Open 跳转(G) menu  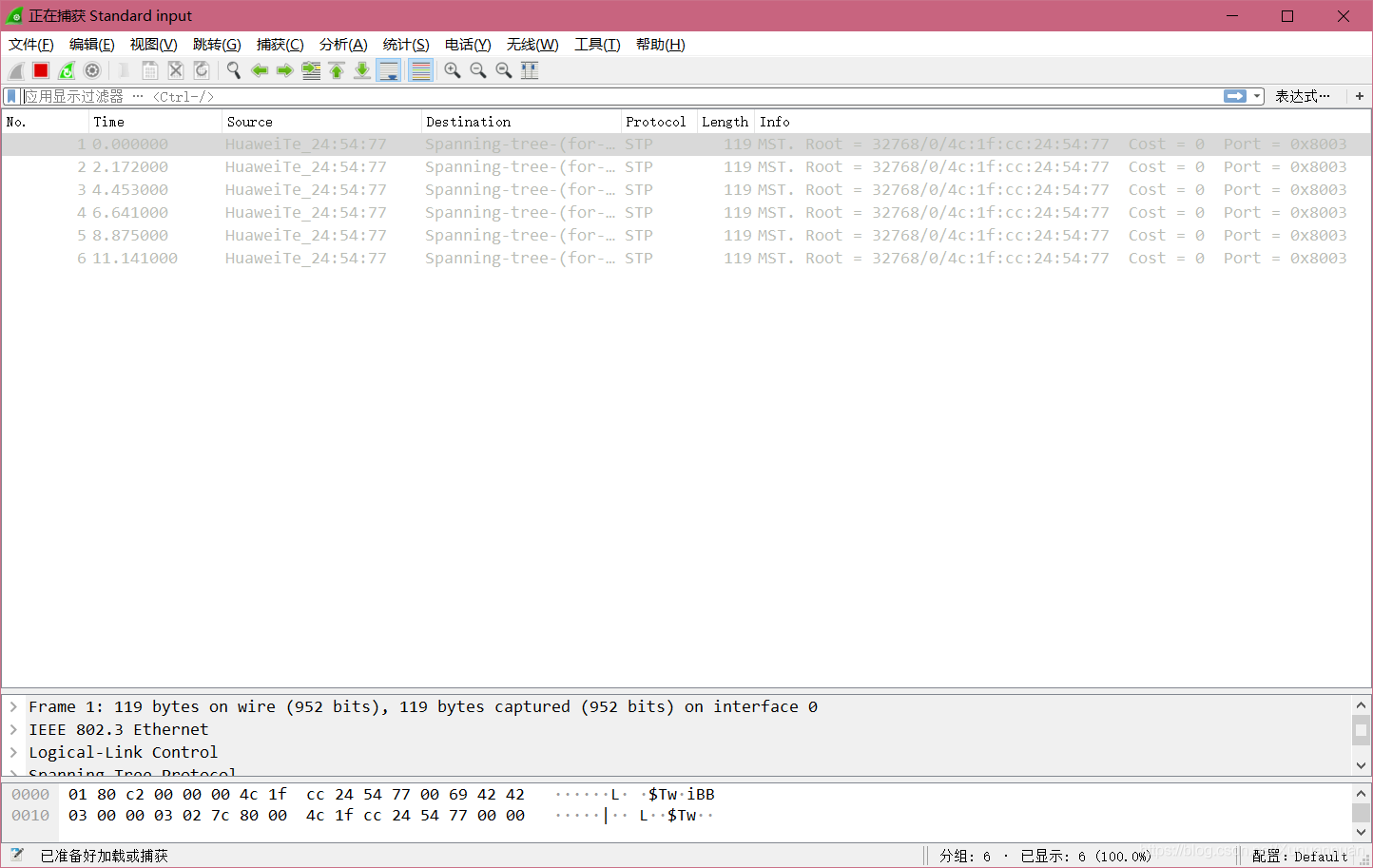tap(217, 45)
